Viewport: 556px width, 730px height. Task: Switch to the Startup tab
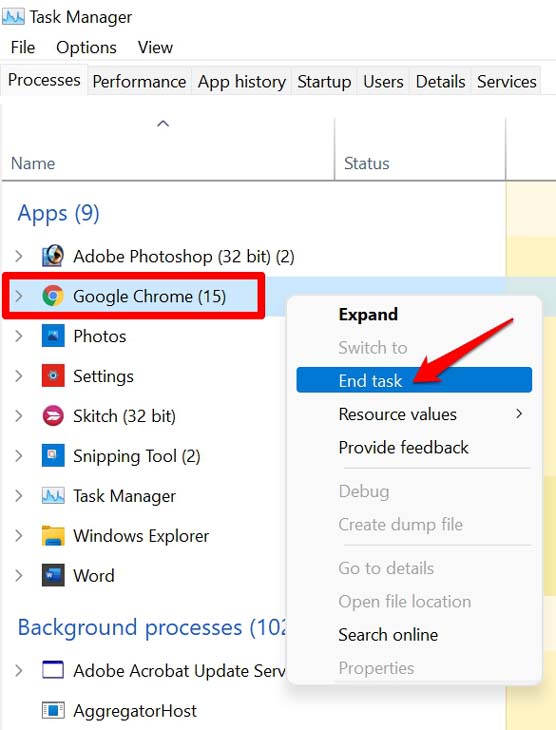click(324, 81)
